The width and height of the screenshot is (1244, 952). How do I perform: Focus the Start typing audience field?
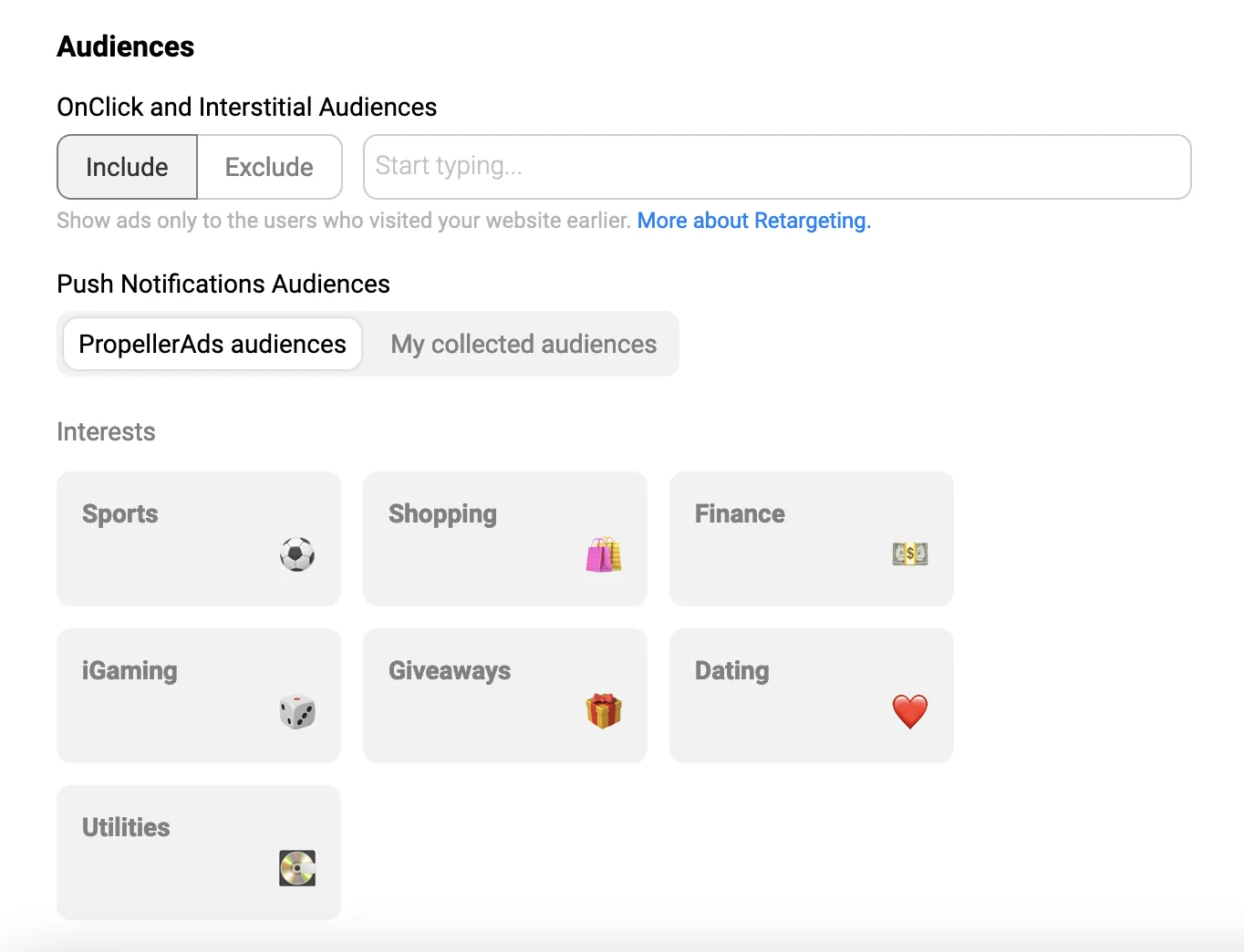776,167
